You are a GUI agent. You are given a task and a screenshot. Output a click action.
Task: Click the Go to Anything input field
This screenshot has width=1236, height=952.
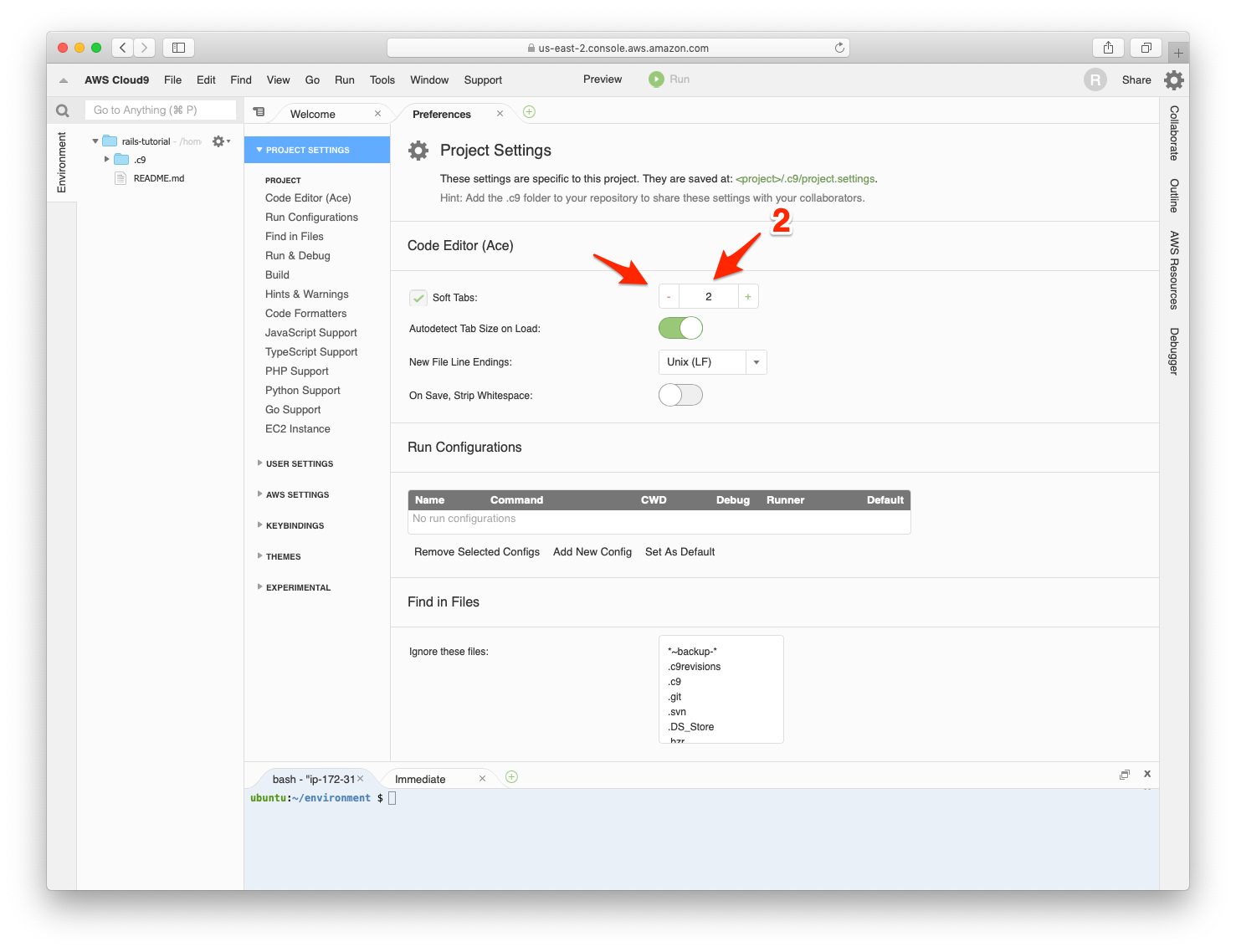coord(161,110)
